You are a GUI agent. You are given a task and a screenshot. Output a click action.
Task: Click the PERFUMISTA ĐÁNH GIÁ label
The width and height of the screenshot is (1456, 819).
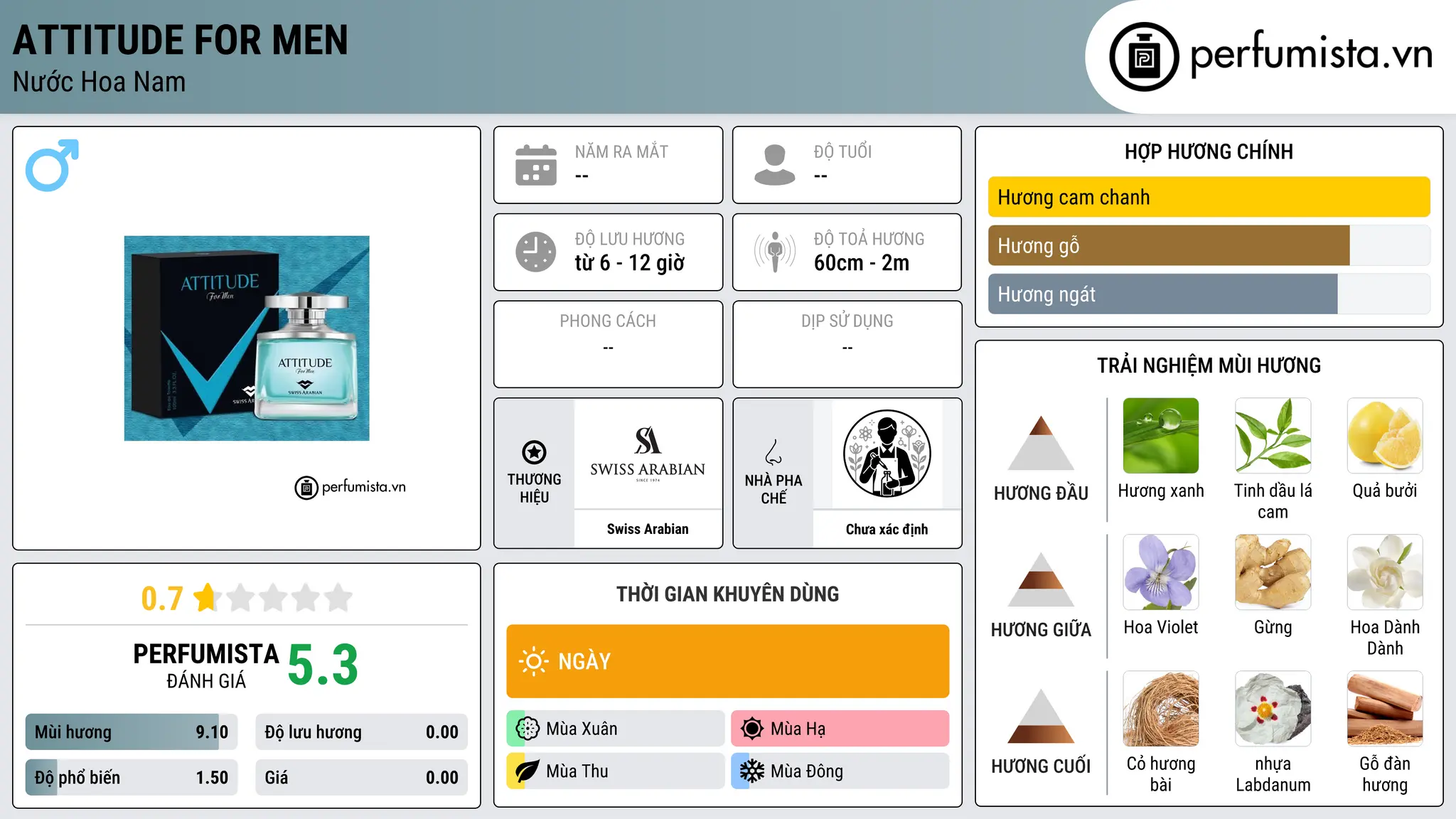tap(206, 665)
